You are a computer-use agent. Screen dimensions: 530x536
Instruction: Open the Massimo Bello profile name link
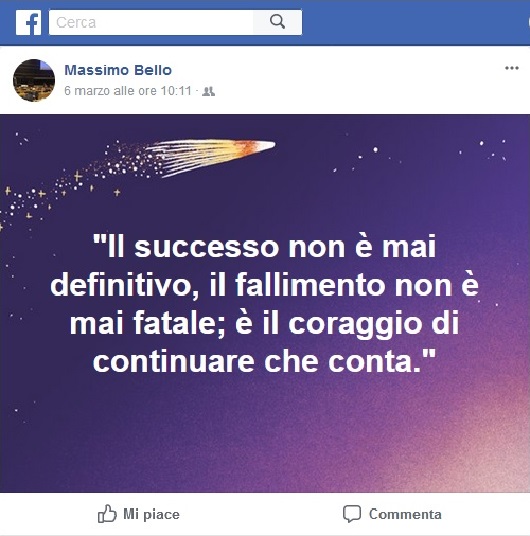(x=118, y=70)
